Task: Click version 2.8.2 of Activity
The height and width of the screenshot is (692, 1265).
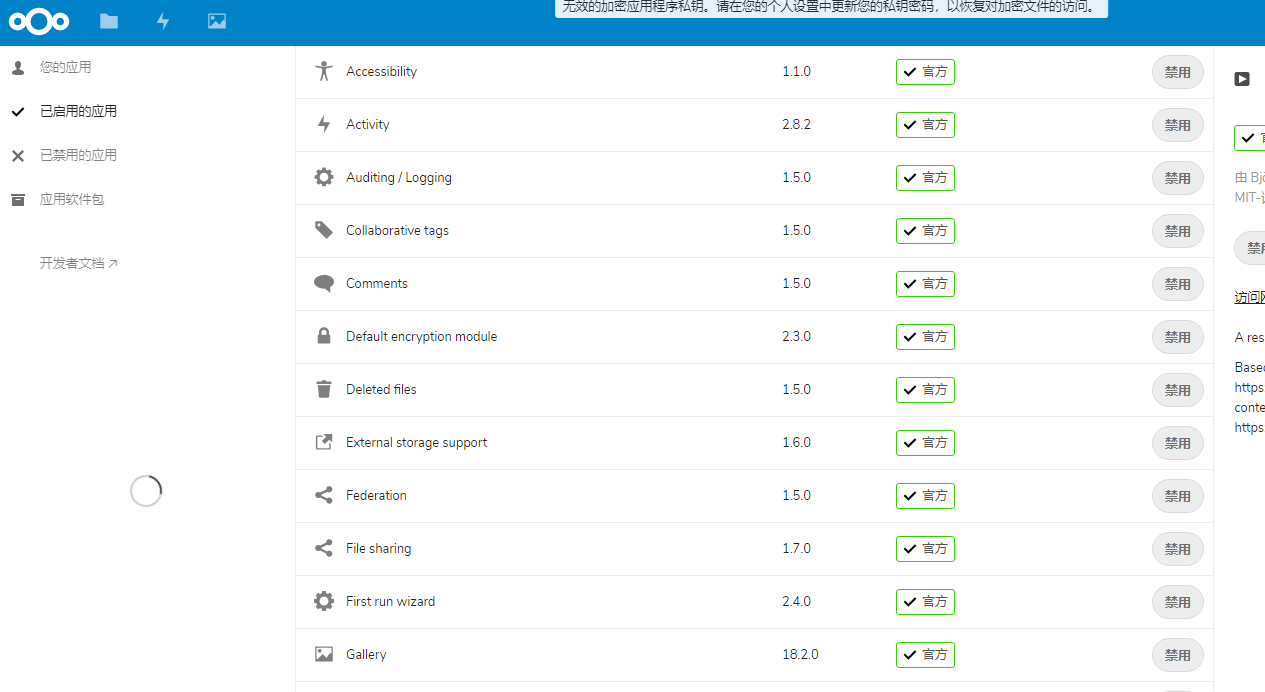Action: (796, 124)
